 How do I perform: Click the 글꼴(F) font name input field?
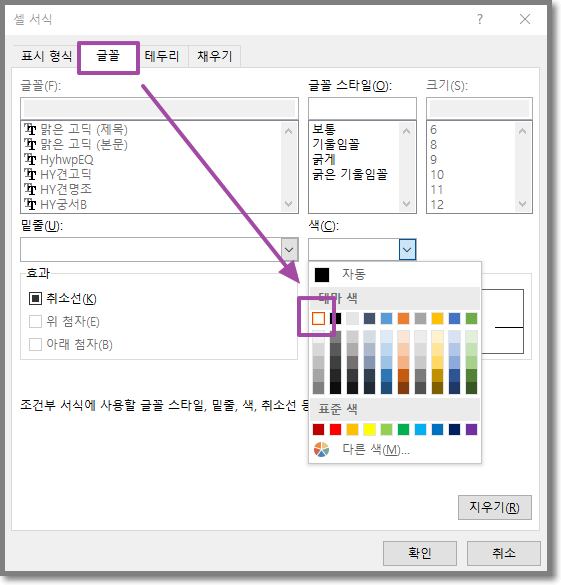(x=159, y=109)
